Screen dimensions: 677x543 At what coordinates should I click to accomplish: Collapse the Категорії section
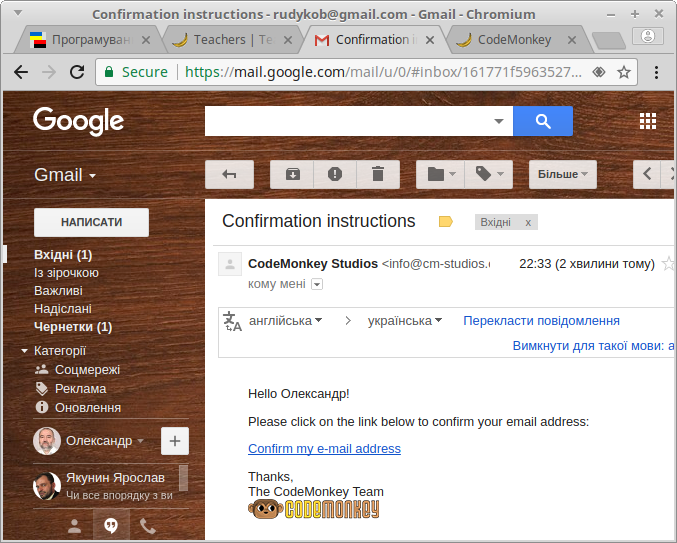(25, 351)
